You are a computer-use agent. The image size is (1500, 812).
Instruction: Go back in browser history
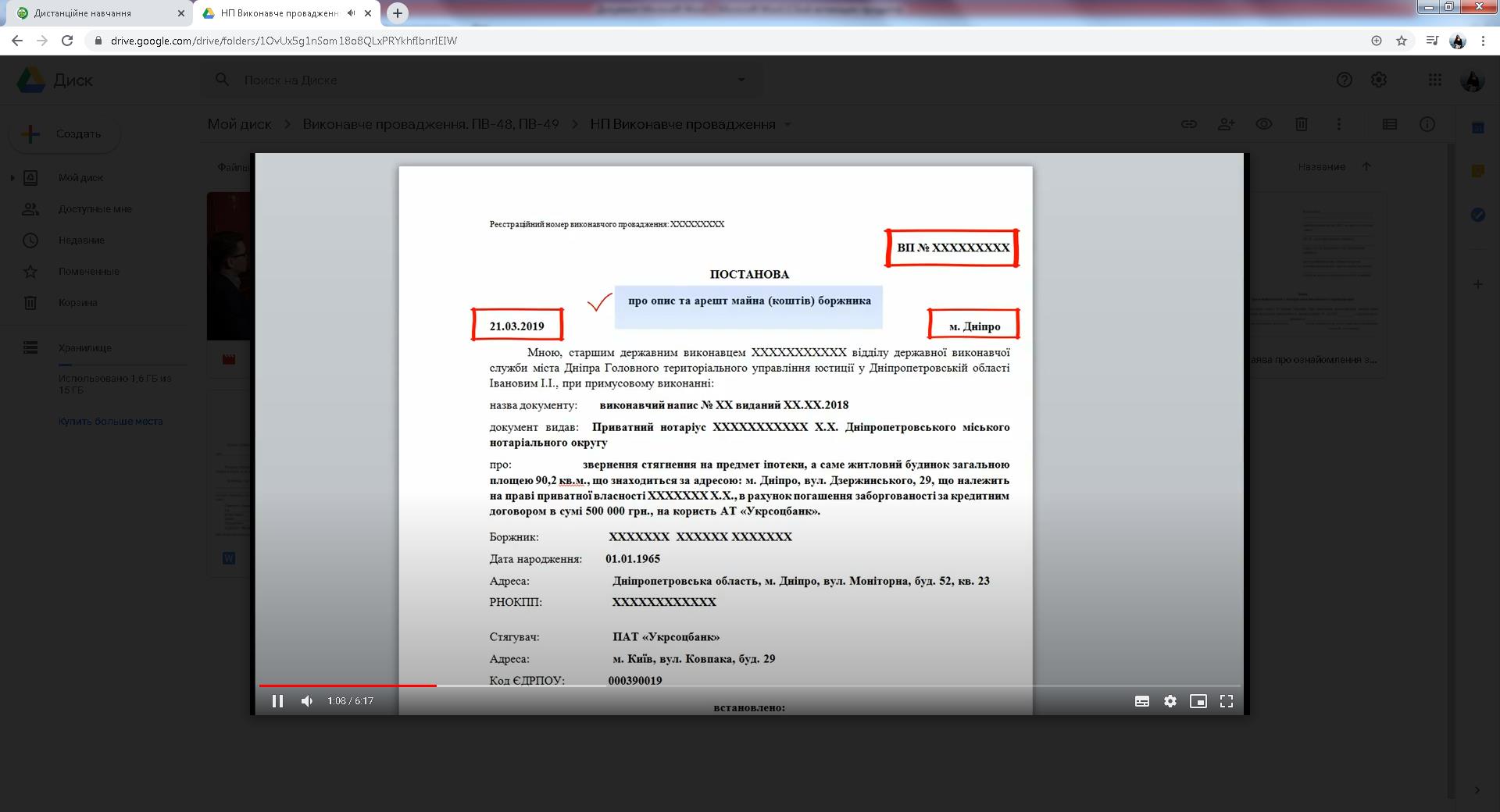17,41
